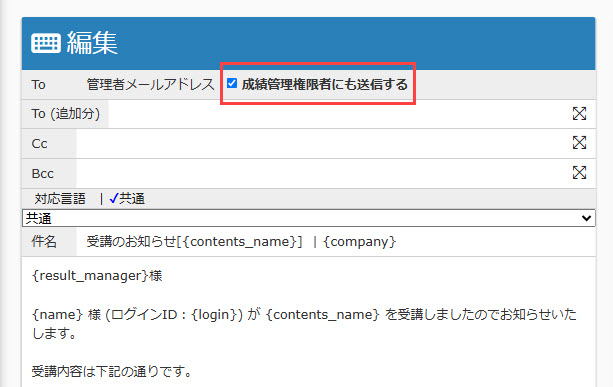
Task: Expand the To (追加分) field
Action: (579, 114)
